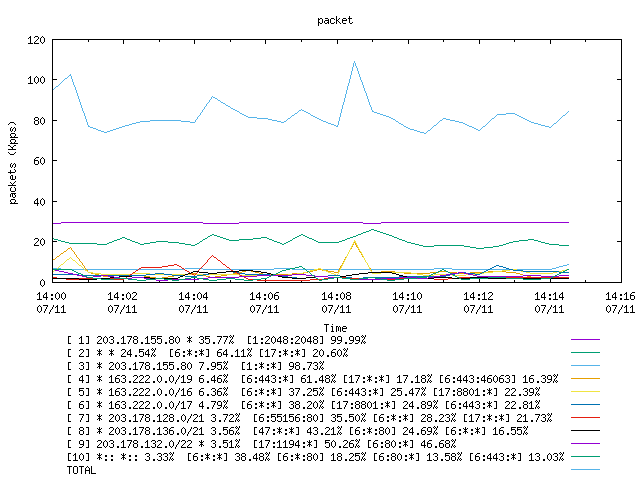The image size is (640, 480).
Task: Select the y-axis label "packets (Kpps)"
Action: point(13,163)
